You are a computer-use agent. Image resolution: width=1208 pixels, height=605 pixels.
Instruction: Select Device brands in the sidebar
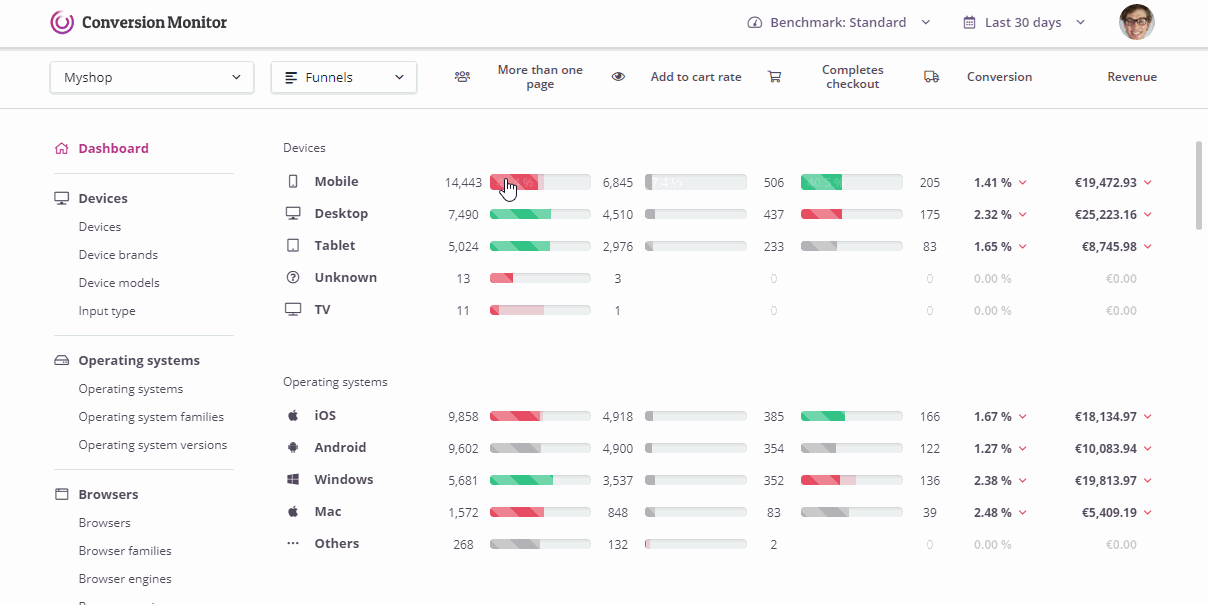tap(118, 254)
